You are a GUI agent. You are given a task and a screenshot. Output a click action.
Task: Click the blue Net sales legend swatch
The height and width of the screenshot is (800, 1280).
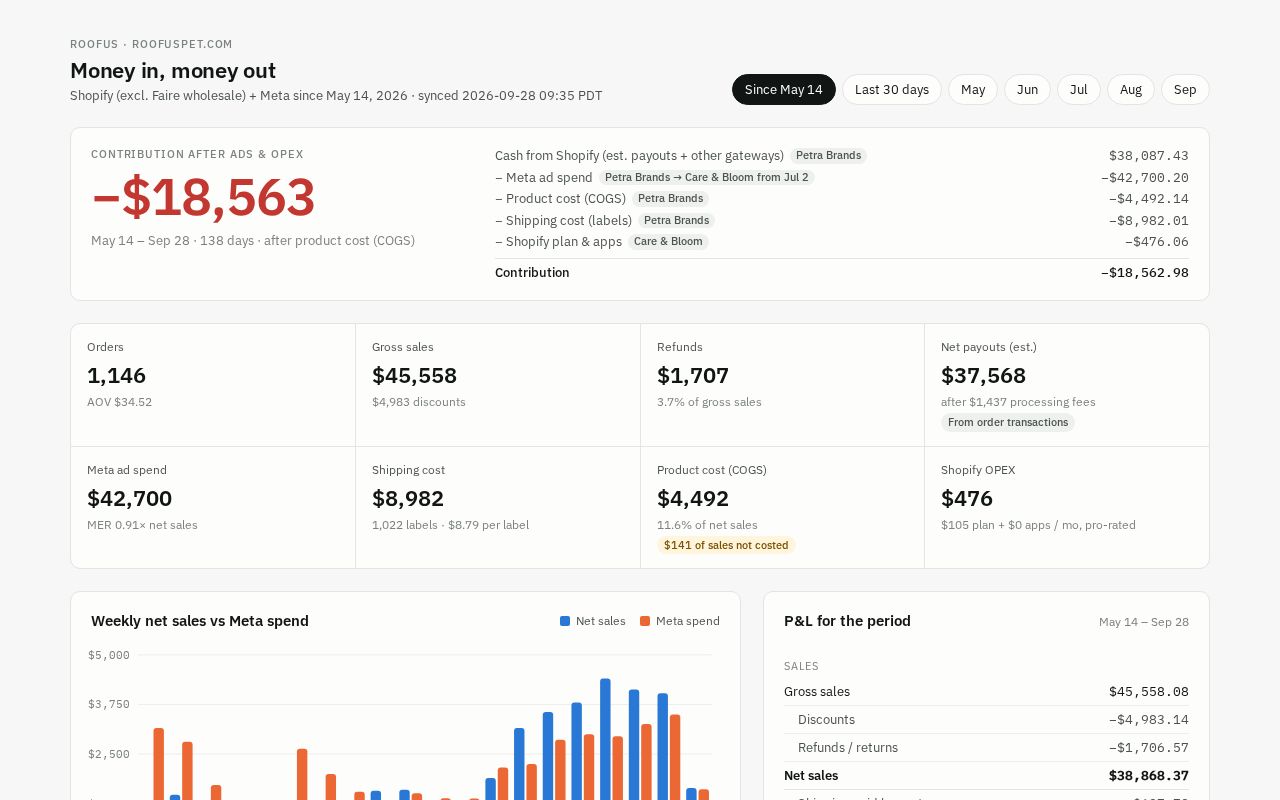pyautogui.click(x=565, y=621)
